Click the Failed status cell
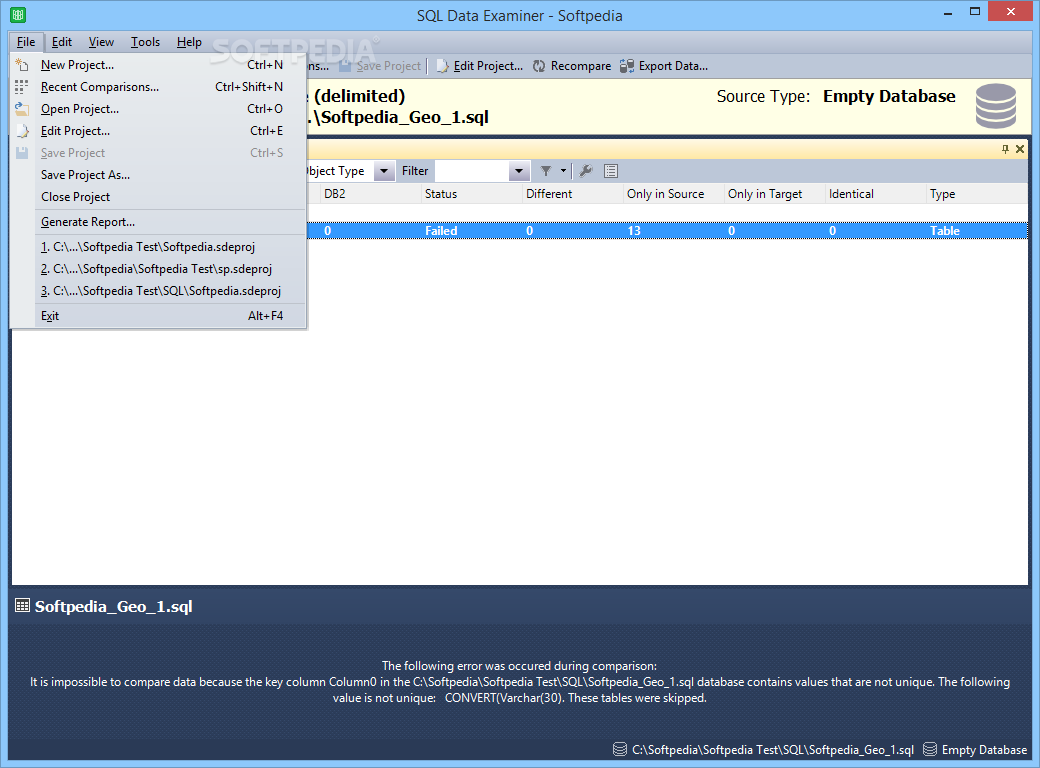The height and width of the screenshot is (768, 1040). pos(441,231)
